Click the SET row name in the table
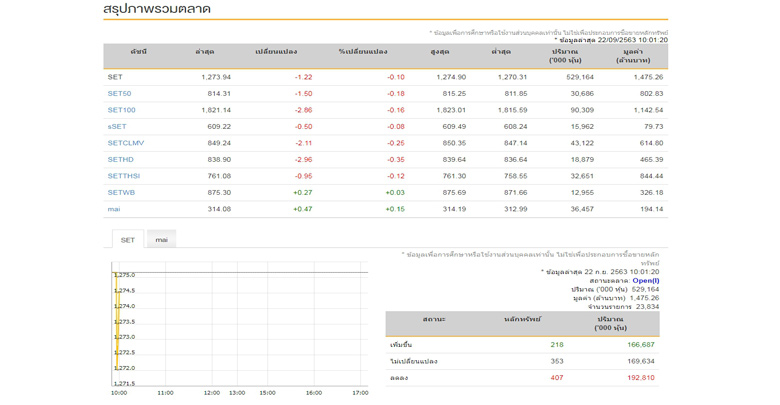The height and width of the screenshot is (405, 780). coord(115,77)
